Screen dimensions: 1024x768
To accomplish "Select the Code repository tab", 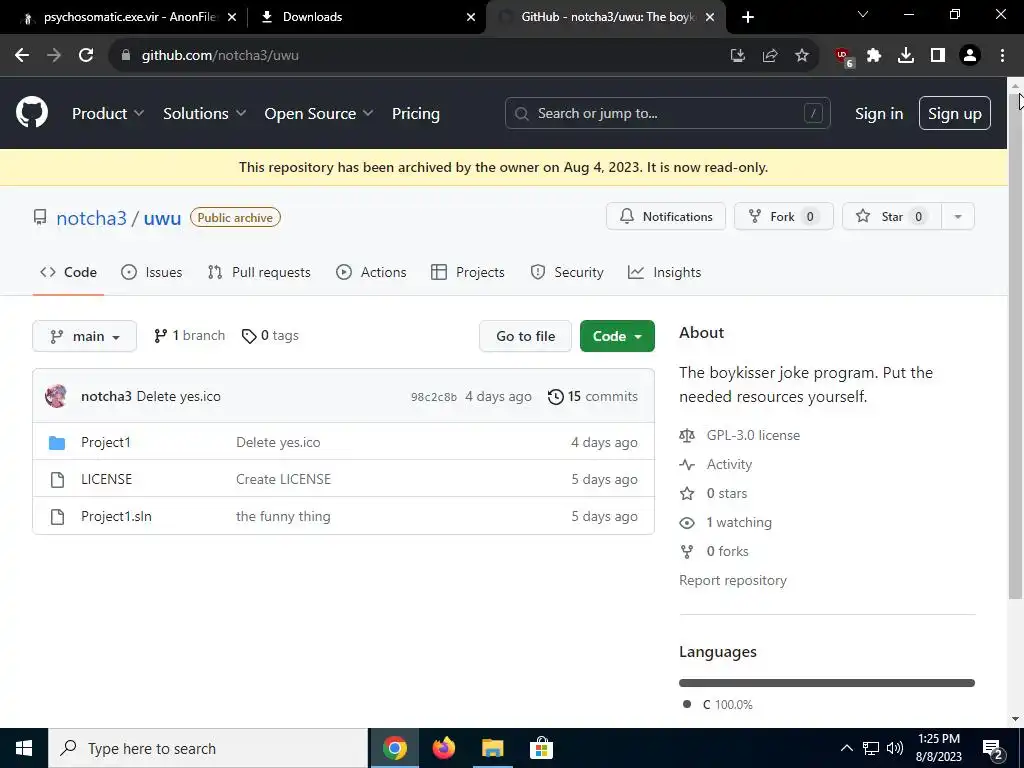I will [68, 272].
